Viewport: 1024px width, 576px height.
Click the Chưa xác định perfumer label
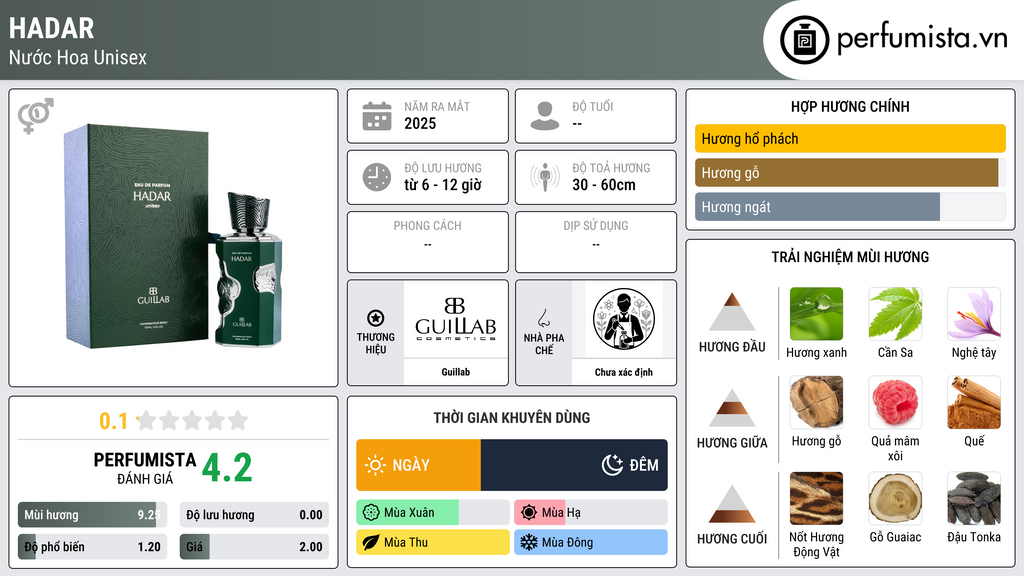coord(624,372)
